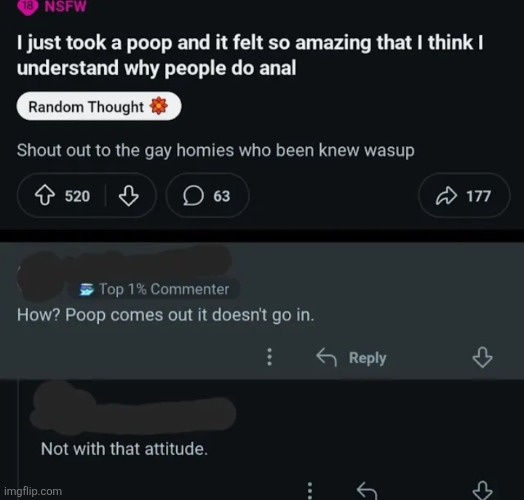The height and width of the screenshot is (500, 524).
Task: Open the blurred second commenter's username
Action: pyautogui.click(x=134, y=411)
